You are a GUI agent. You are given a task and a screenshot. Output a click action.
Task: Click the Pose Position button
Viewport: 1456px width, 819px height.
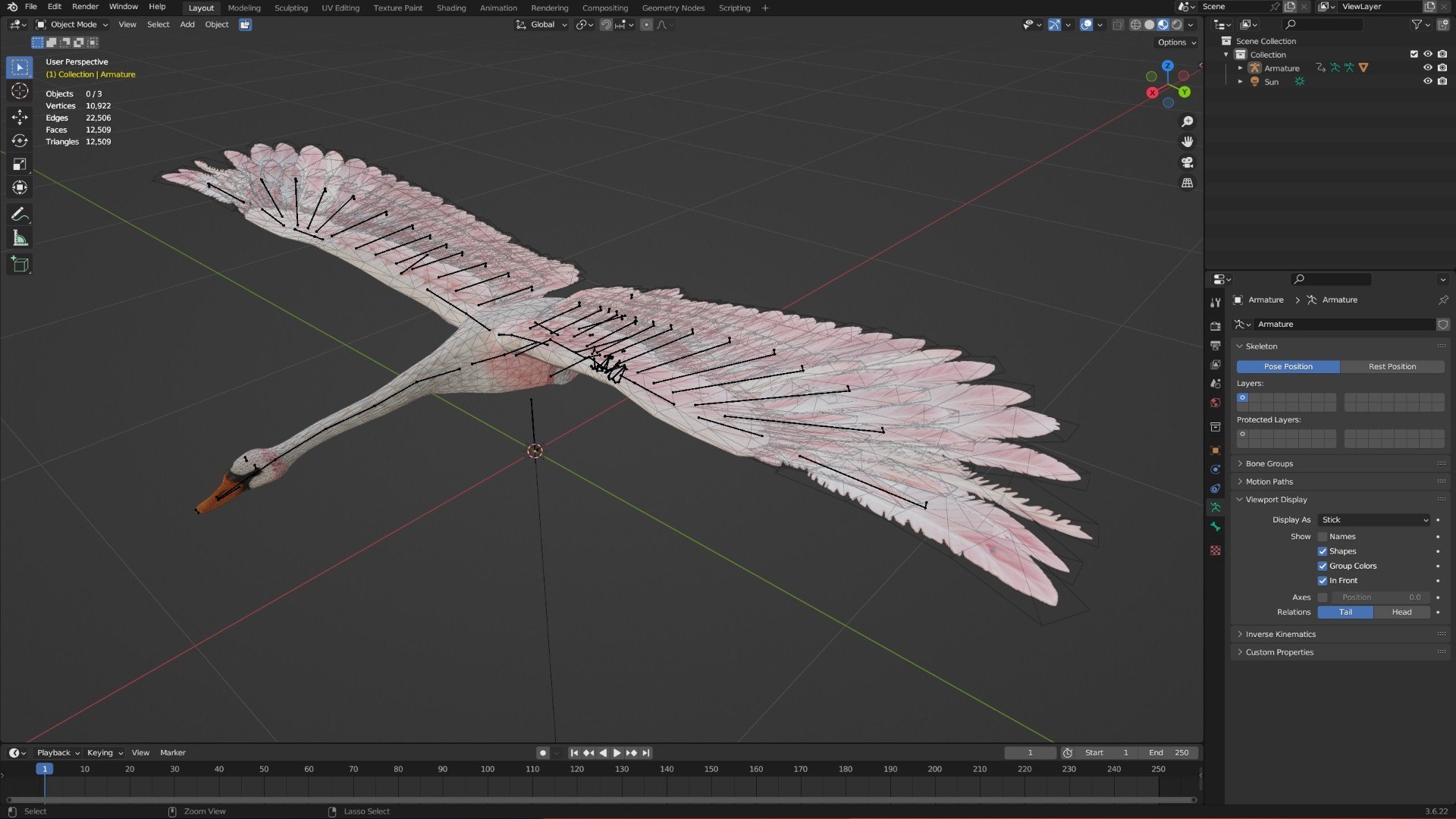[1288, 367]
